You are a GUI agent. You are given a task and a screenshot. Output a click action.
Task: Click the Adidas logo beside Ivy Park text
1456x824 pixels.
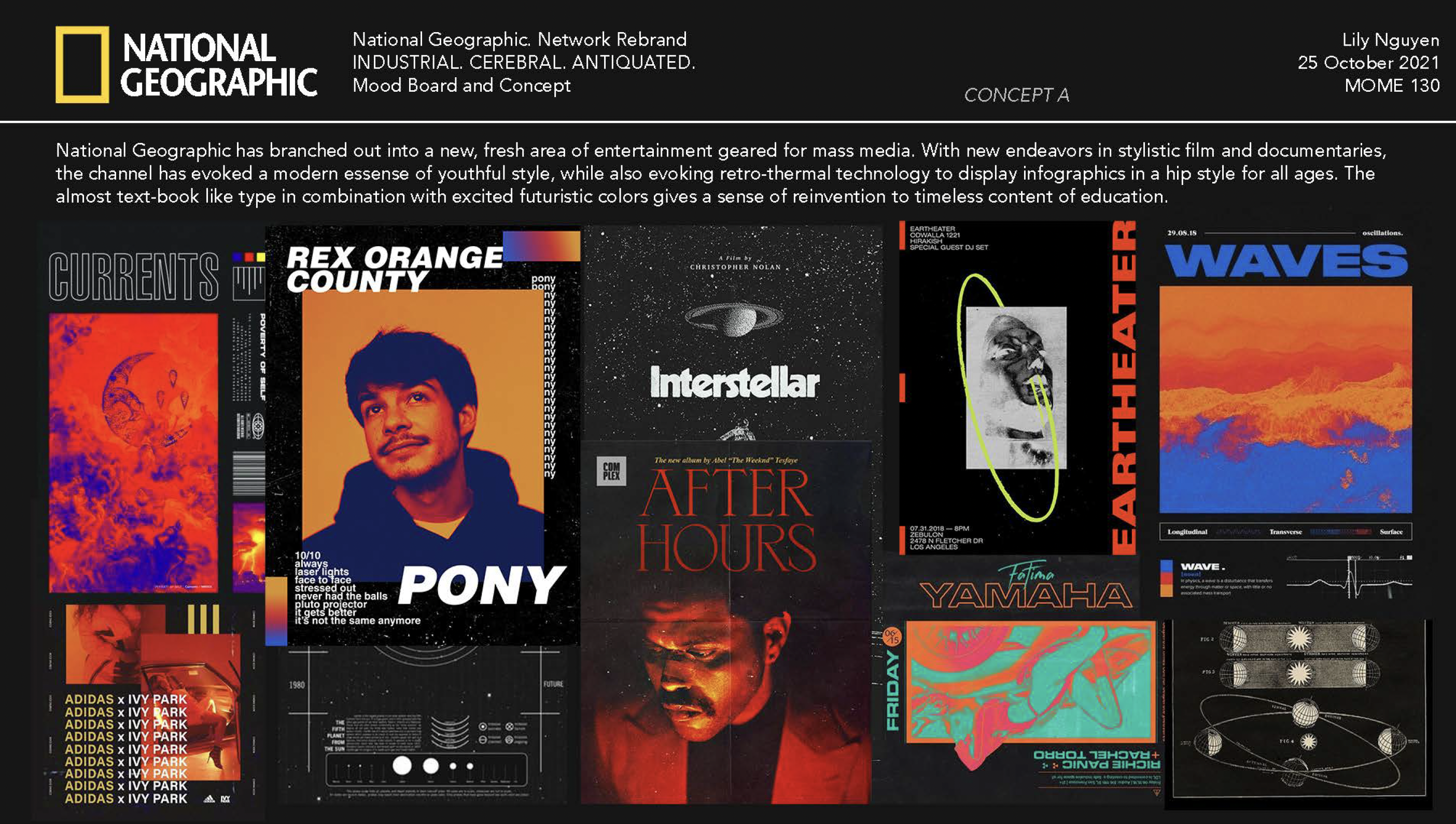pyautogui.click(x=209, y=799)
